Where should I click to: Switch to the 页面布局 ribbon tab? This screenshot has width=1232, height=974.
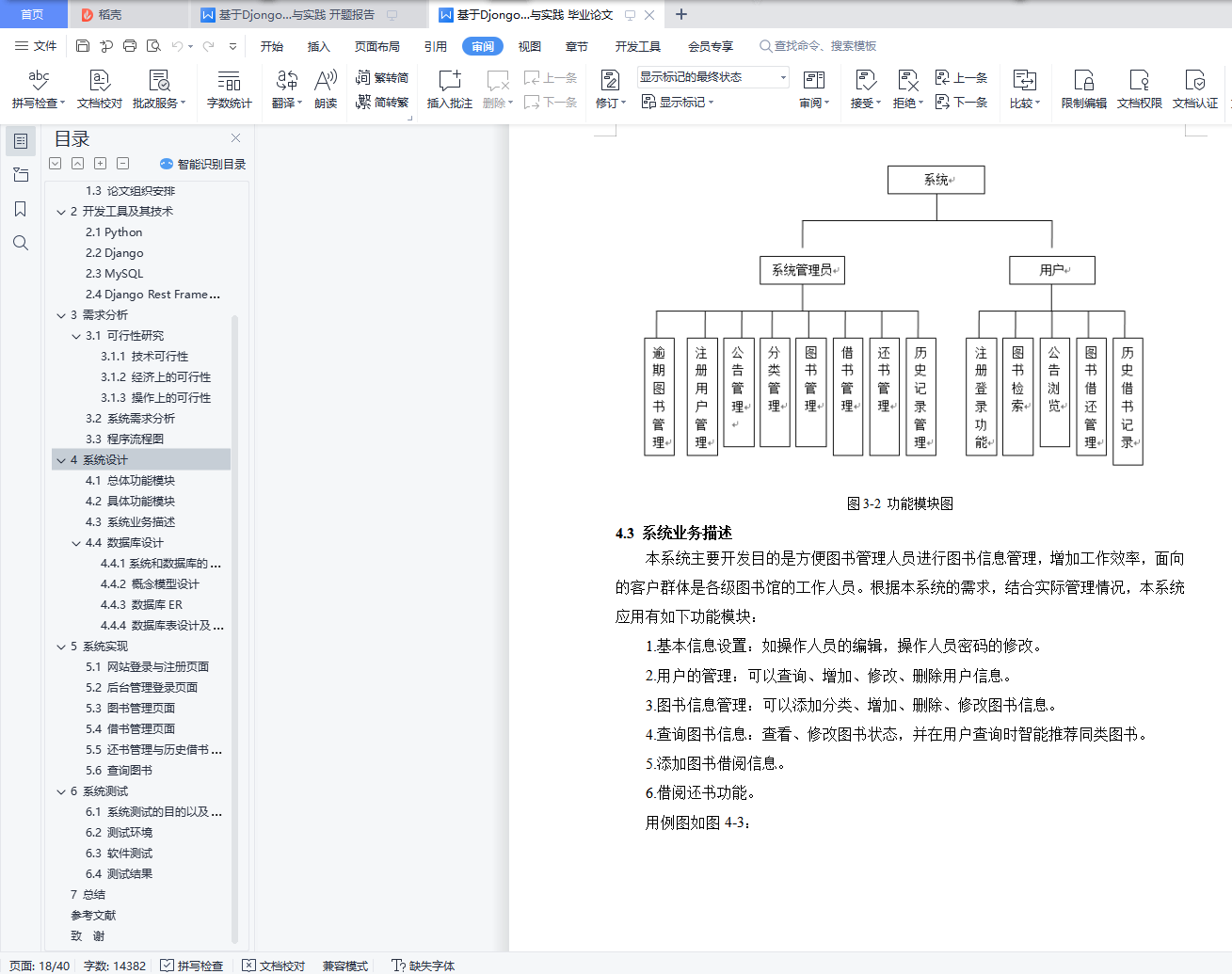point(377,46)
